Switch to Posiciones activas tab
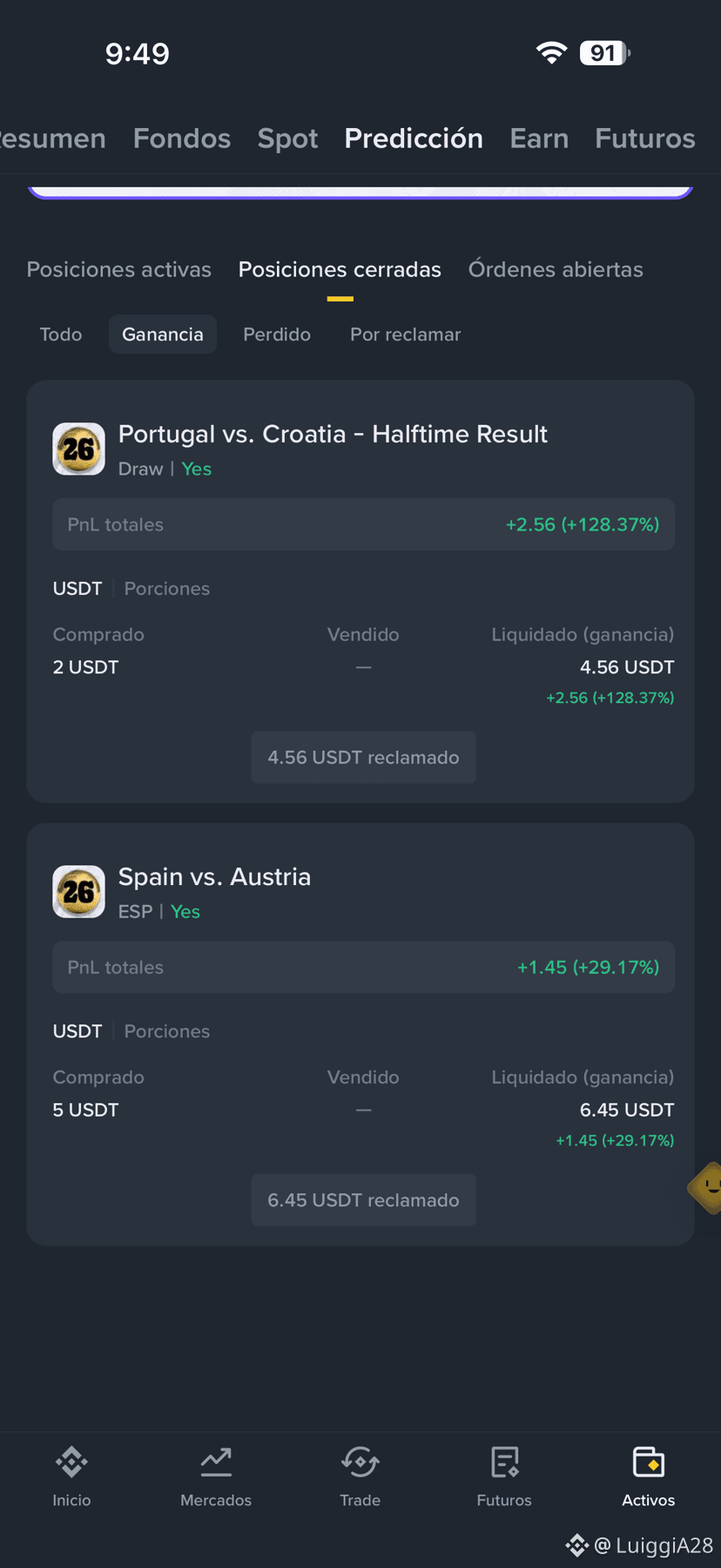Screen dimensions: 721x1568 119,269
